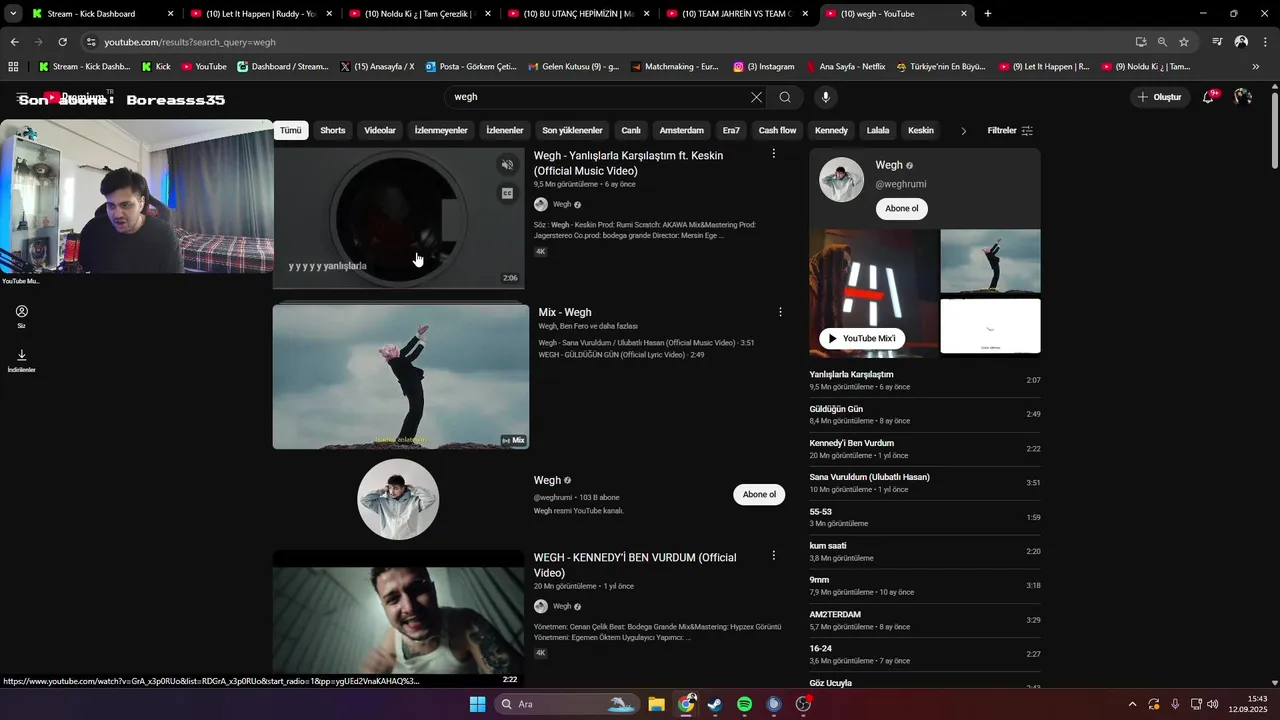Reload the page in Chrome
This screenshot has height=720, width=1280.
62,42
